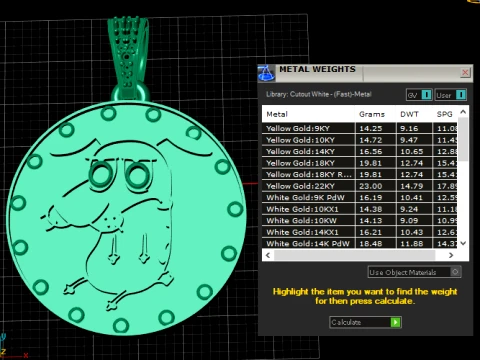
Task: Toggle the User switch
Action: [x=460, y=95]
